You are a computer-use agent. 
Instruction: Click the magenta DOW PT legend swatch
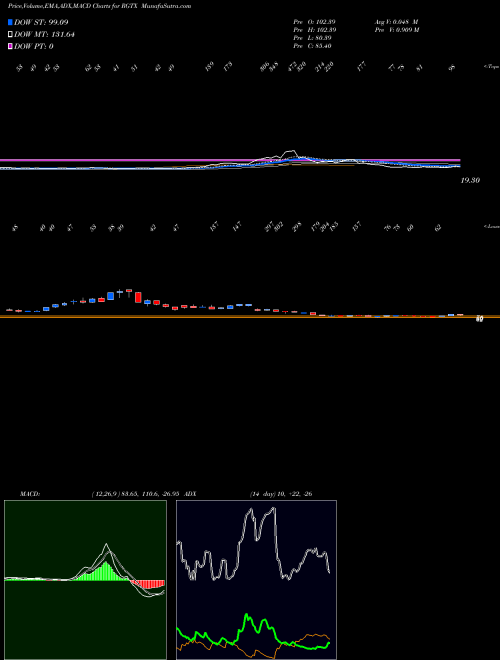pos(10,46)
